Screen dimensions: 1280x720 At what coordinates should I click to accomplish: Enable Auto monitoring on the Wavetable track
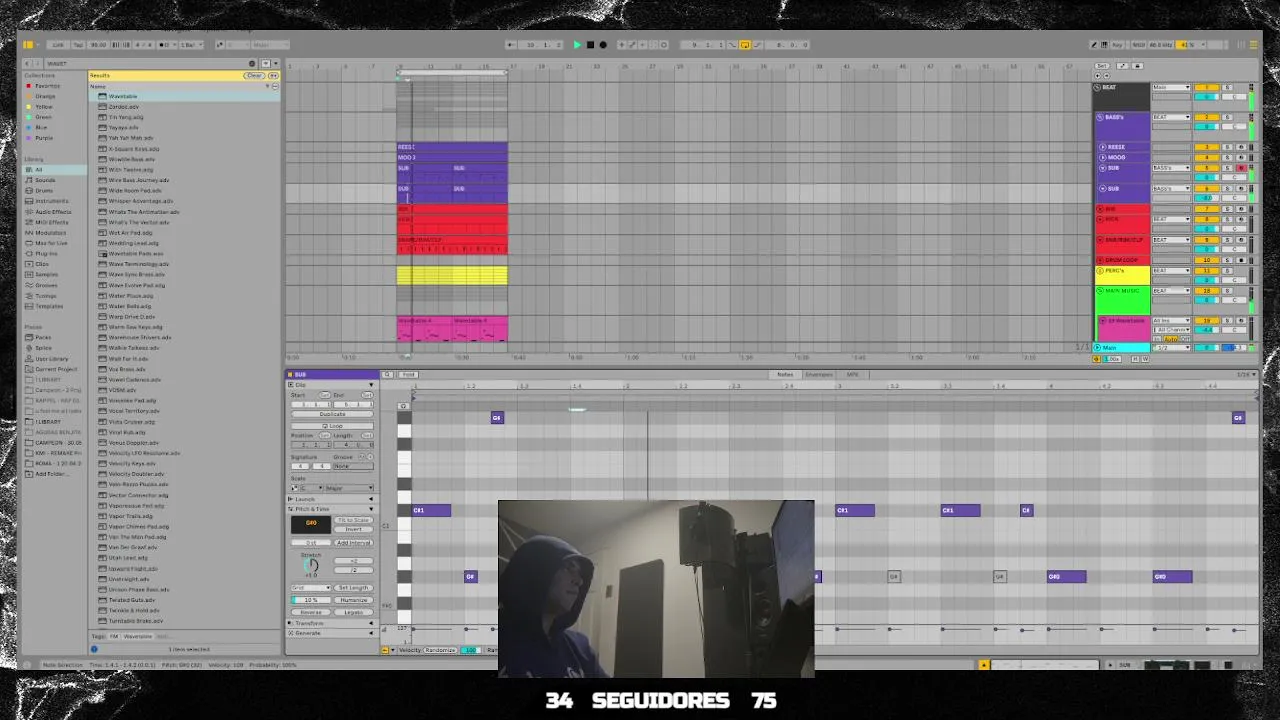point(1171,339)
